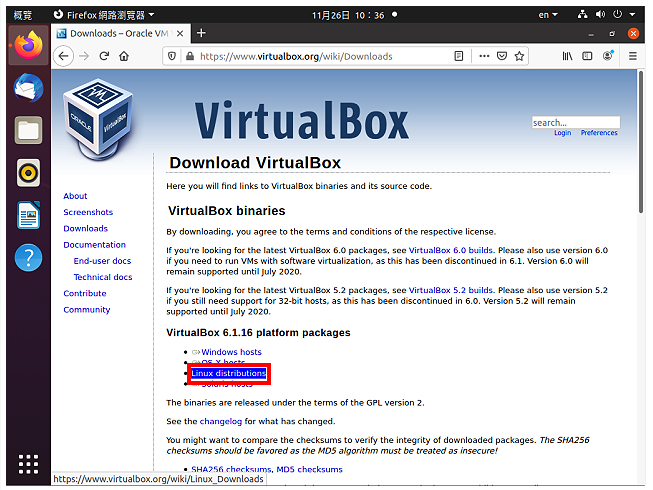Show the applications grid
Screen dimensions: 653x490
click(28, 464)
